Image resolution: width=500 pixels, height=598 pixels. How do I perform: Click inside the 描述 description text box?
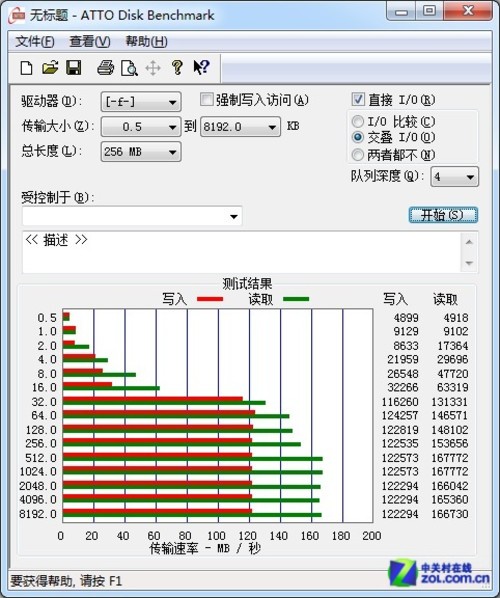pos(242,252)
